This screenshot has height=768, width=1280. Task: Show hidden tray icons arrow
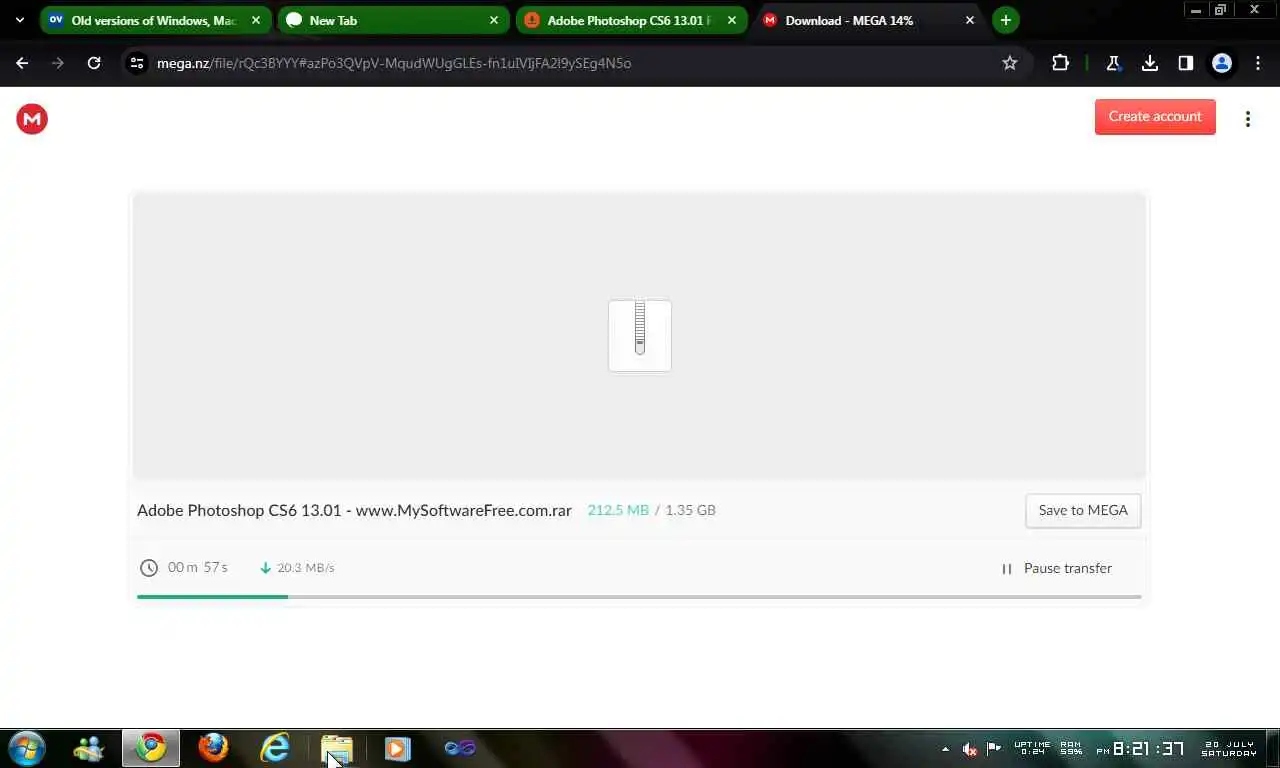[x=945, y=748]
